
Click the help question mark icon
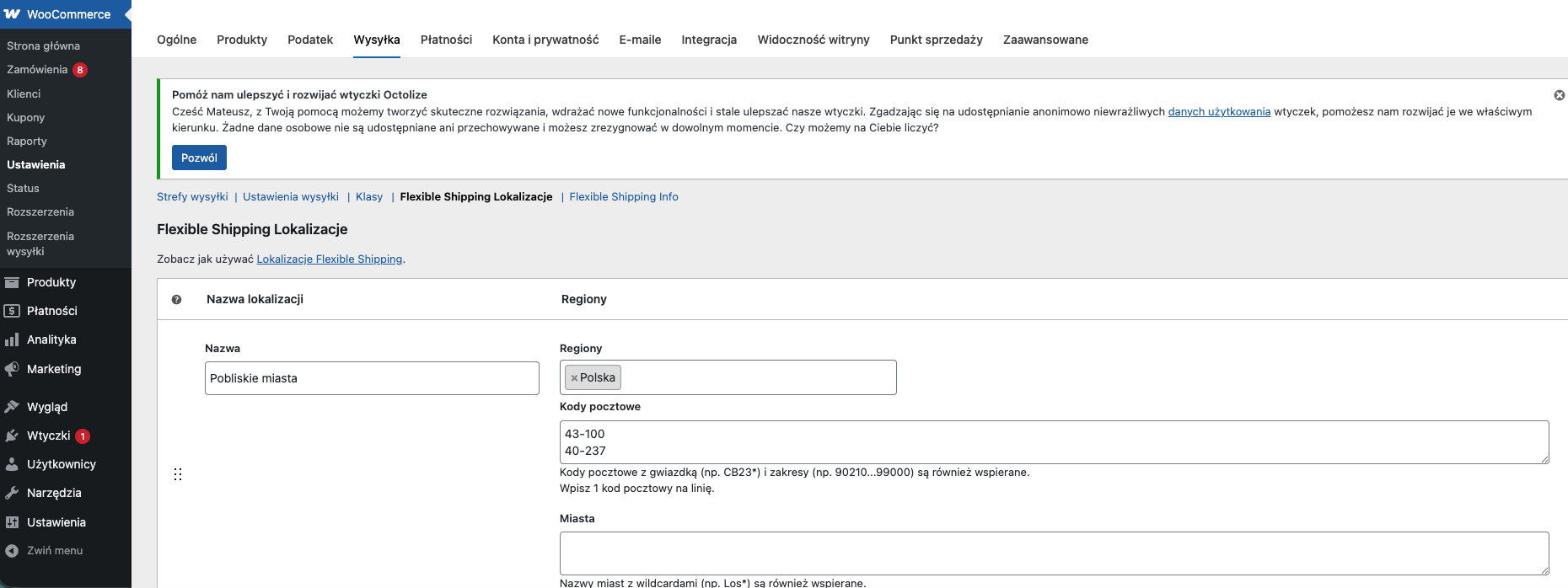click(176, 300)
